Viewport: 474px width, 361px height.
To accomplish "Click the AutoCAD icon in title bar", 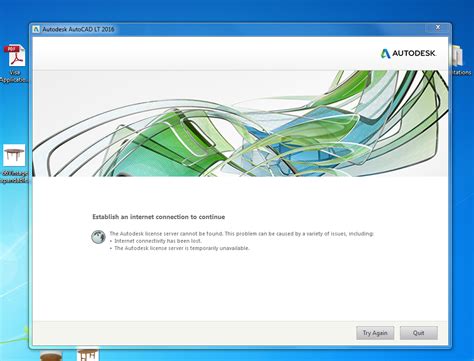I will click(36, 29).
